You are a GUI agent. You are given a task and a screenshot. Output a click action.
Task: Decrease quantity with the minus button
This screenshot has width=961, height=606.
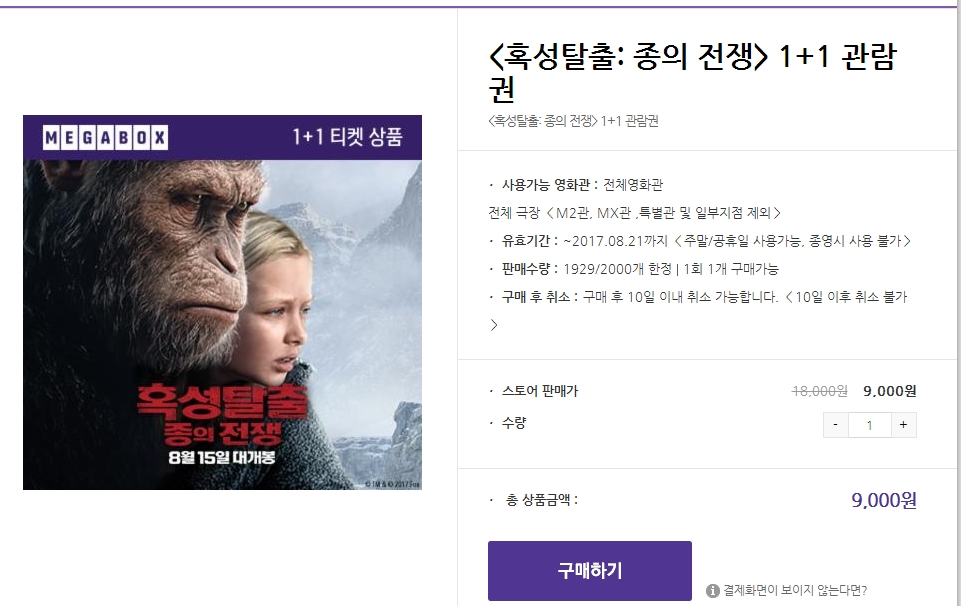click(835, 425)
